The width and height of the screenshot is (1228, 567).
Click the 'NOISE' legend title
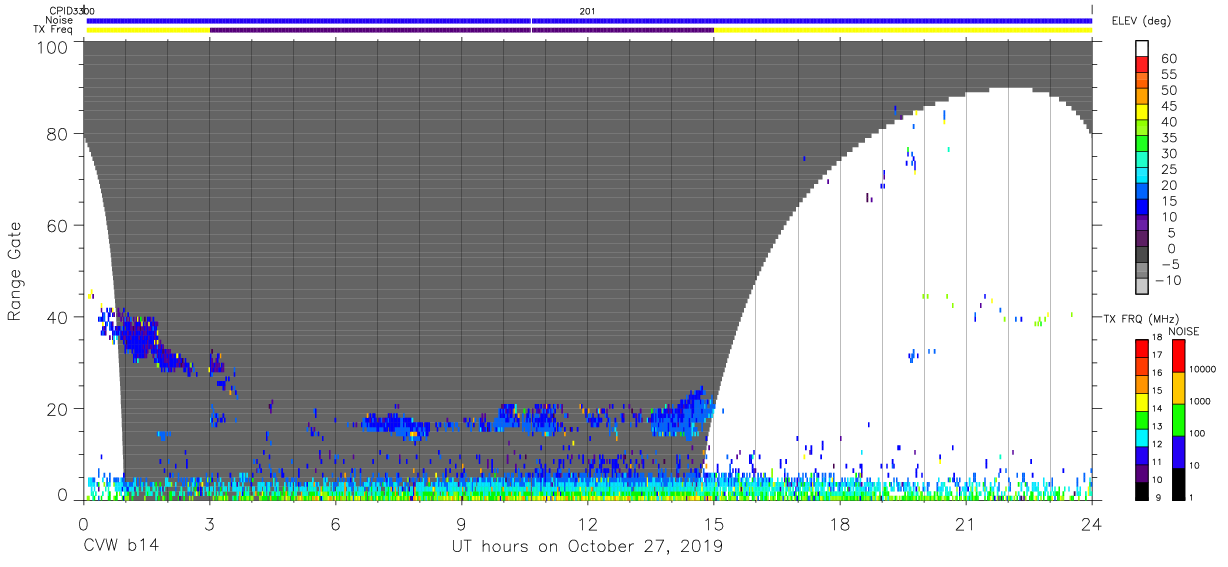click(1183, 331)
